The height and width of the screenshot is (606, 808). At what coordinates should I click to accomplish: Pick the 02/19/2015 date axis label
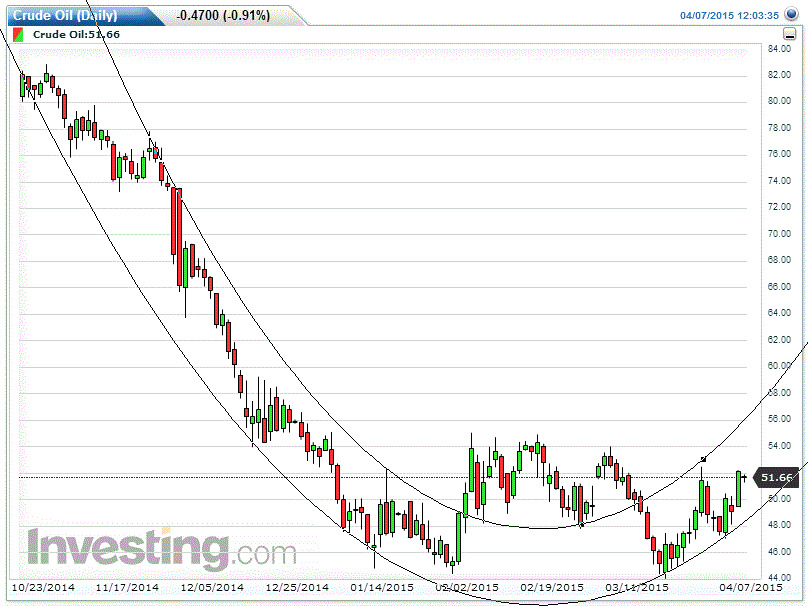[x=555, y=588]
